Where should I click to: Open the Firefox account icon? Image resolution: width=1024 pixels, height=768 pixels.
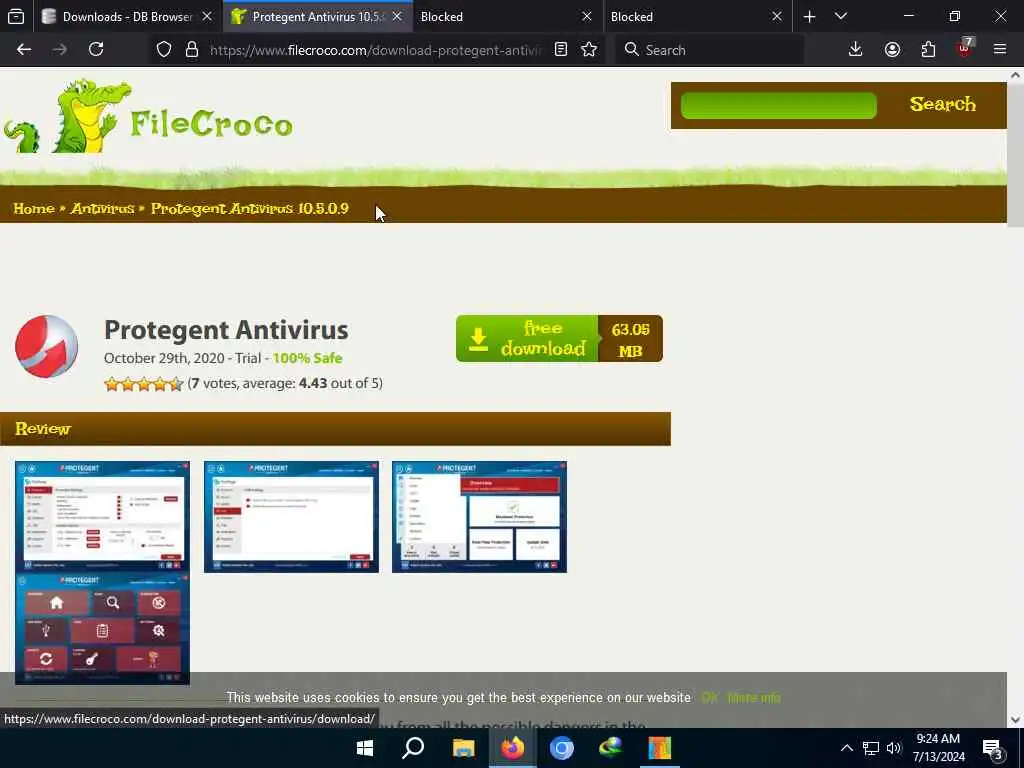(892, 50)
